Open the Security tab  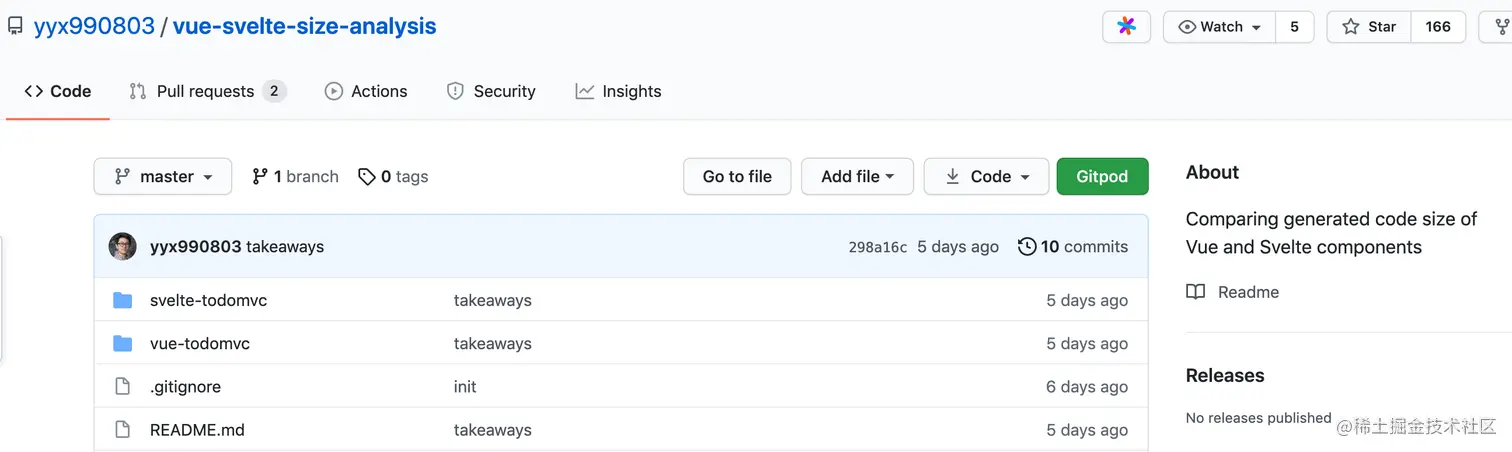click(x=491, y=91)
